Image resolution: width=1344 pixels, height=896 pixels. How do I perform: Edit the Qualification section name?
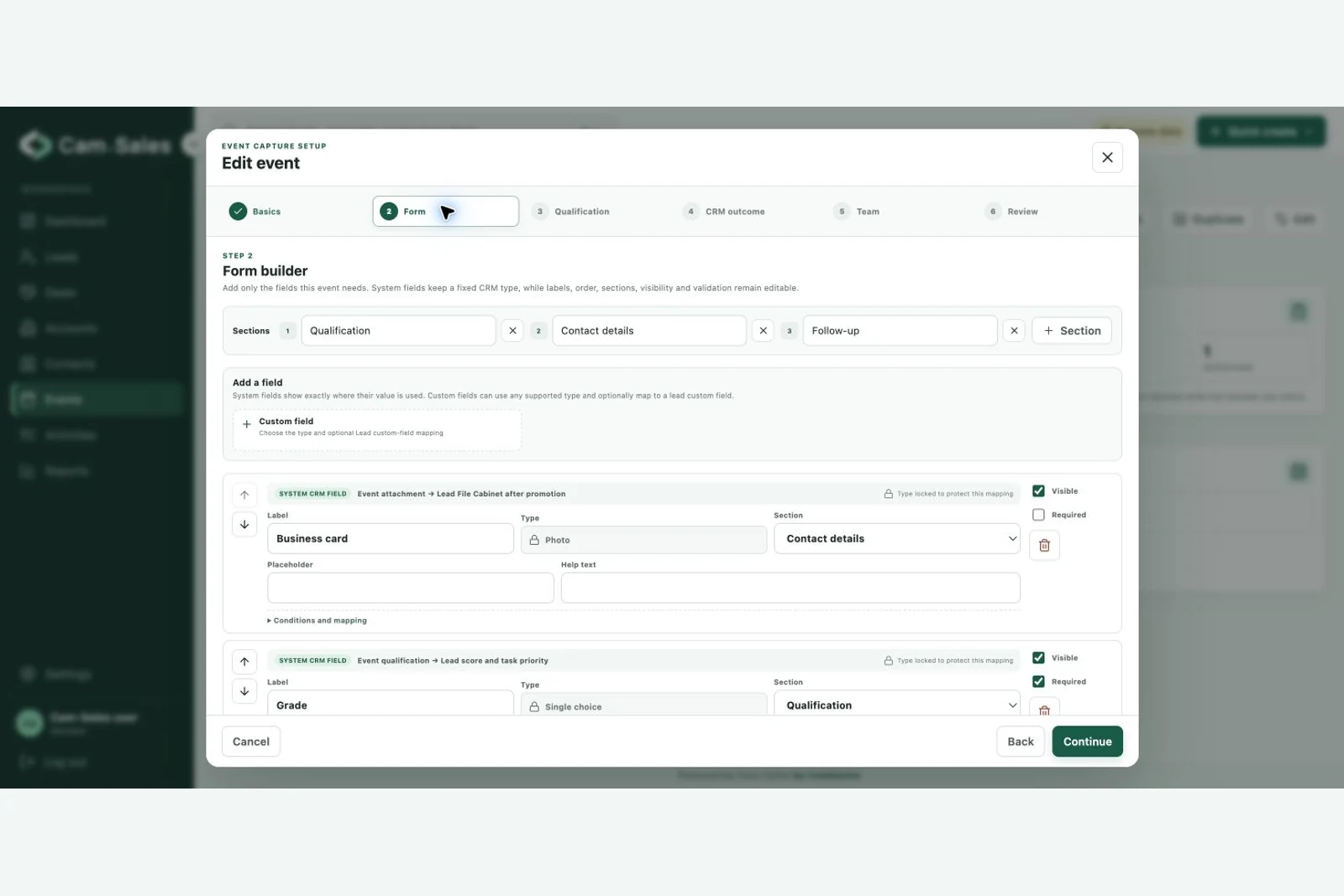(398, 331)
